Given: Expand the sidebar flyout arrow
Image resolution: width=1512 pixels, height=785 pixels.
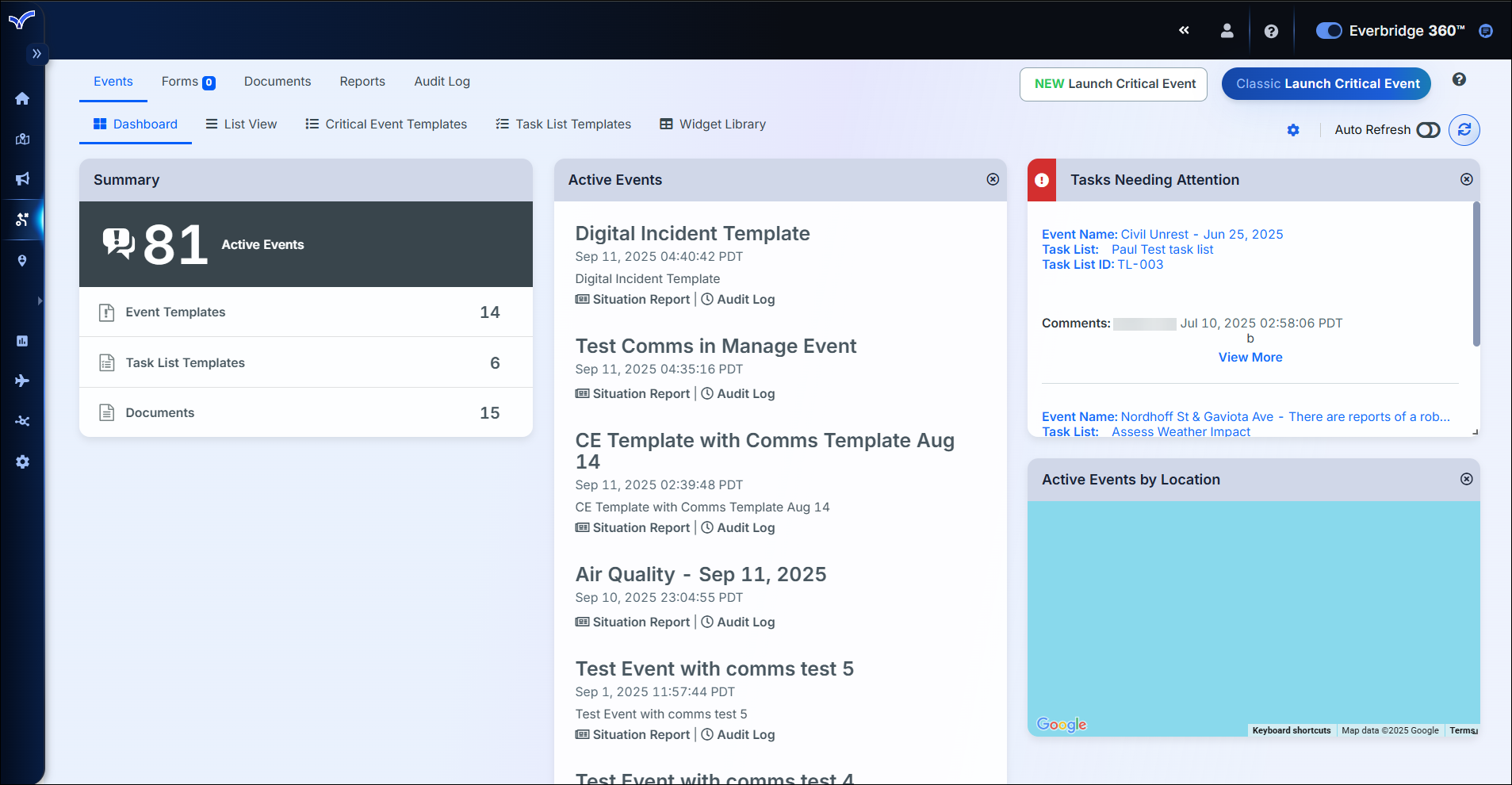Looking at the screenshot, I should (x=40, y=301).
